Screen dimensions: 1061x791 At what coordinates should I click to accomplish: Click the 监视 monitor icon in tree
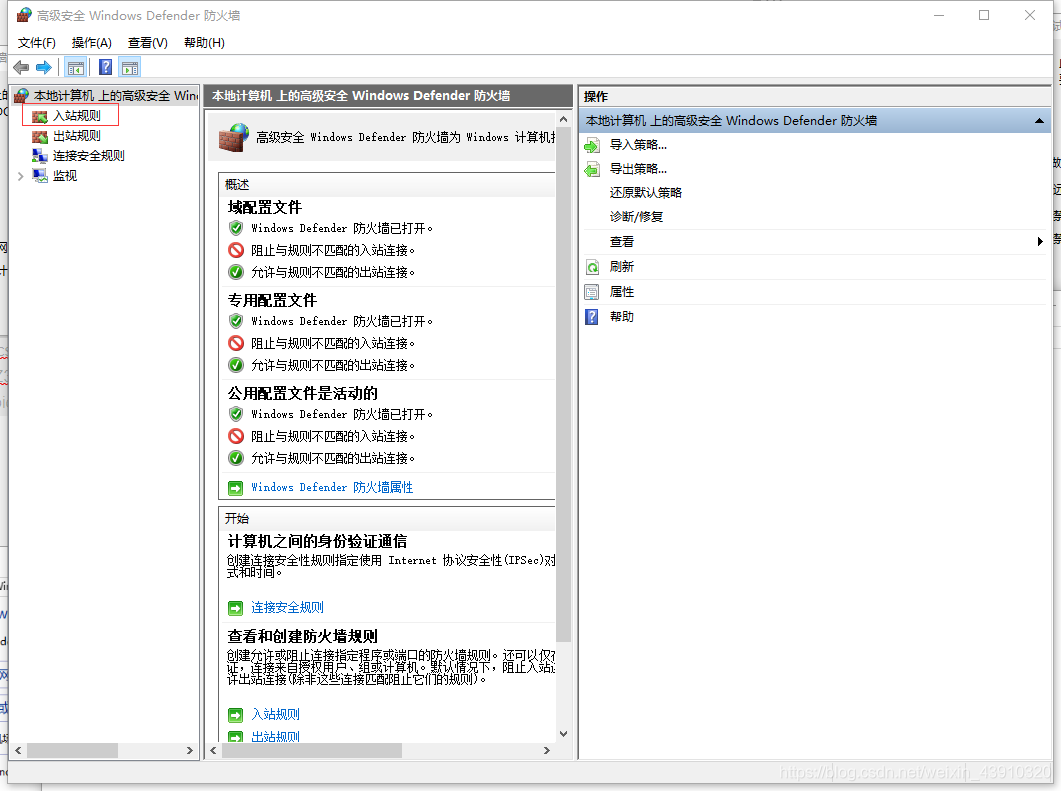[x=40, y=176]
